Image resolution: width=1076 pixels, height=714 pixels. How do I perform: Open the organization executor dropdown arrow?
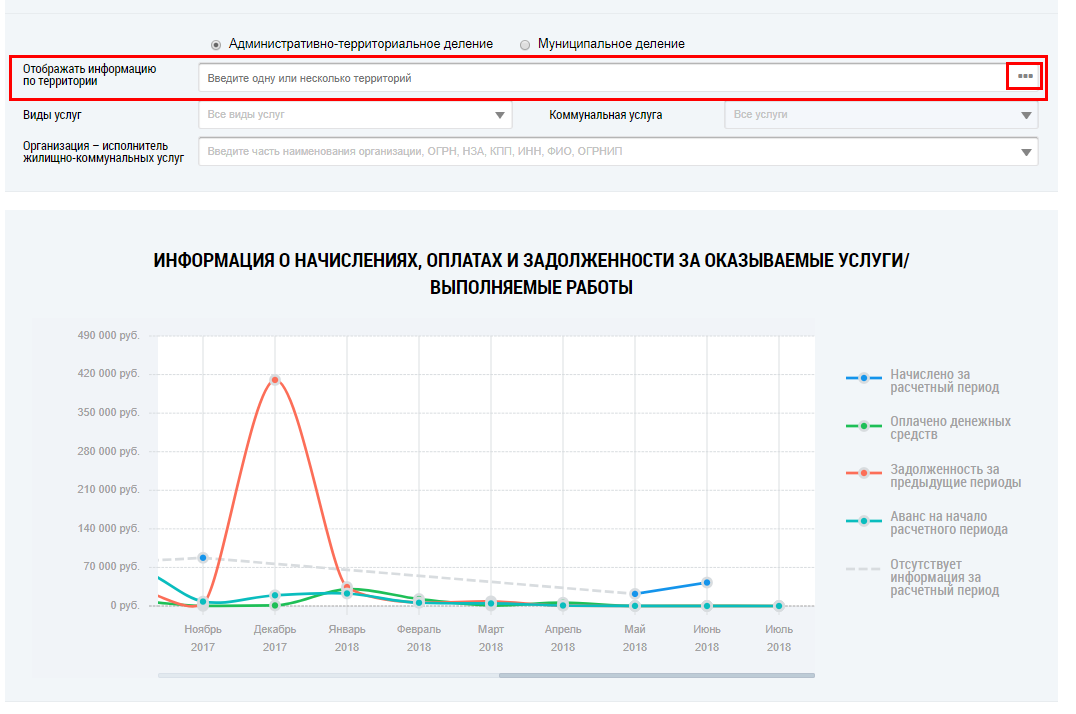click(x=1025, y=152)
